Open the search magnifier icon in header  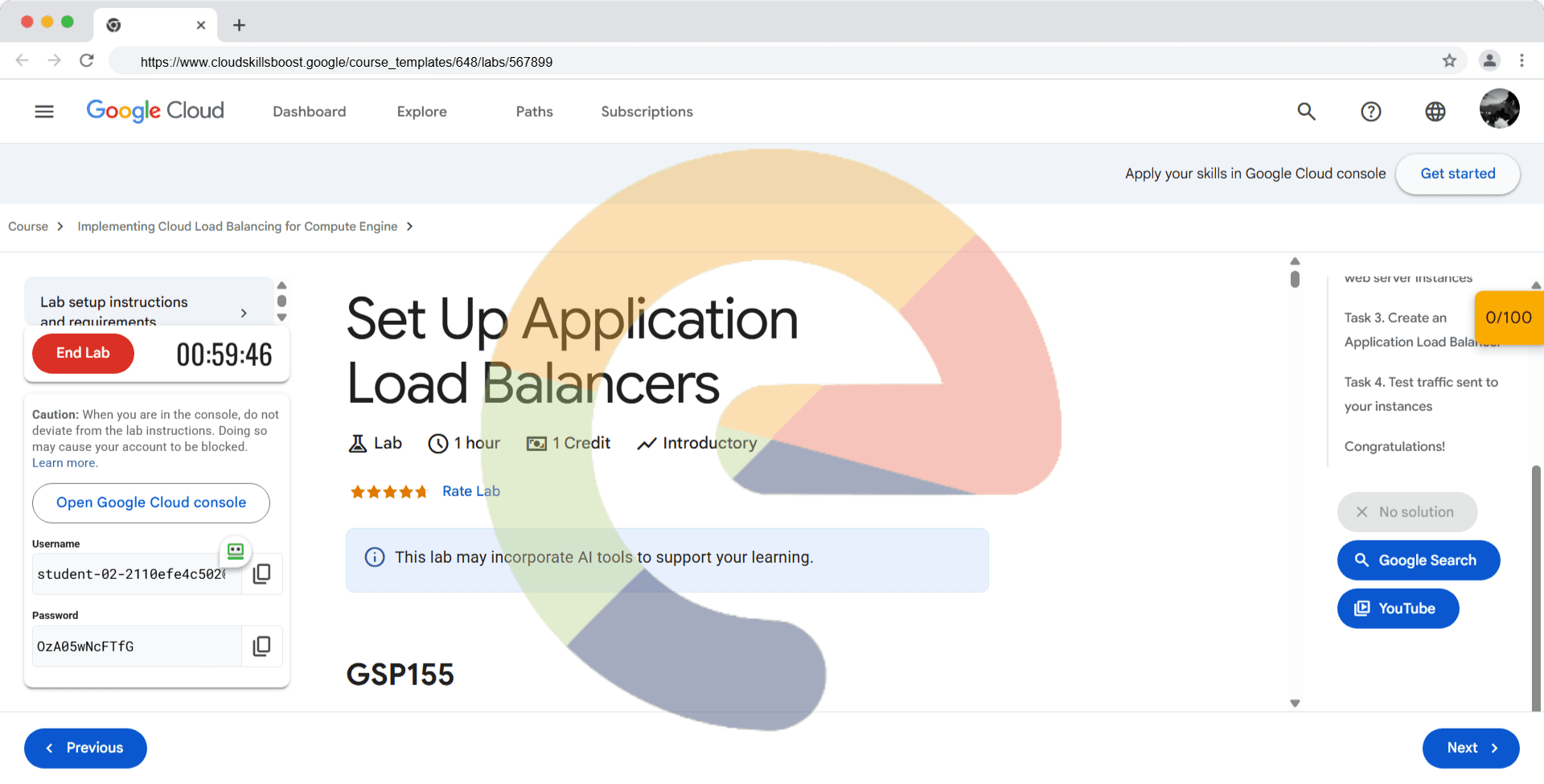point(1307,112)
